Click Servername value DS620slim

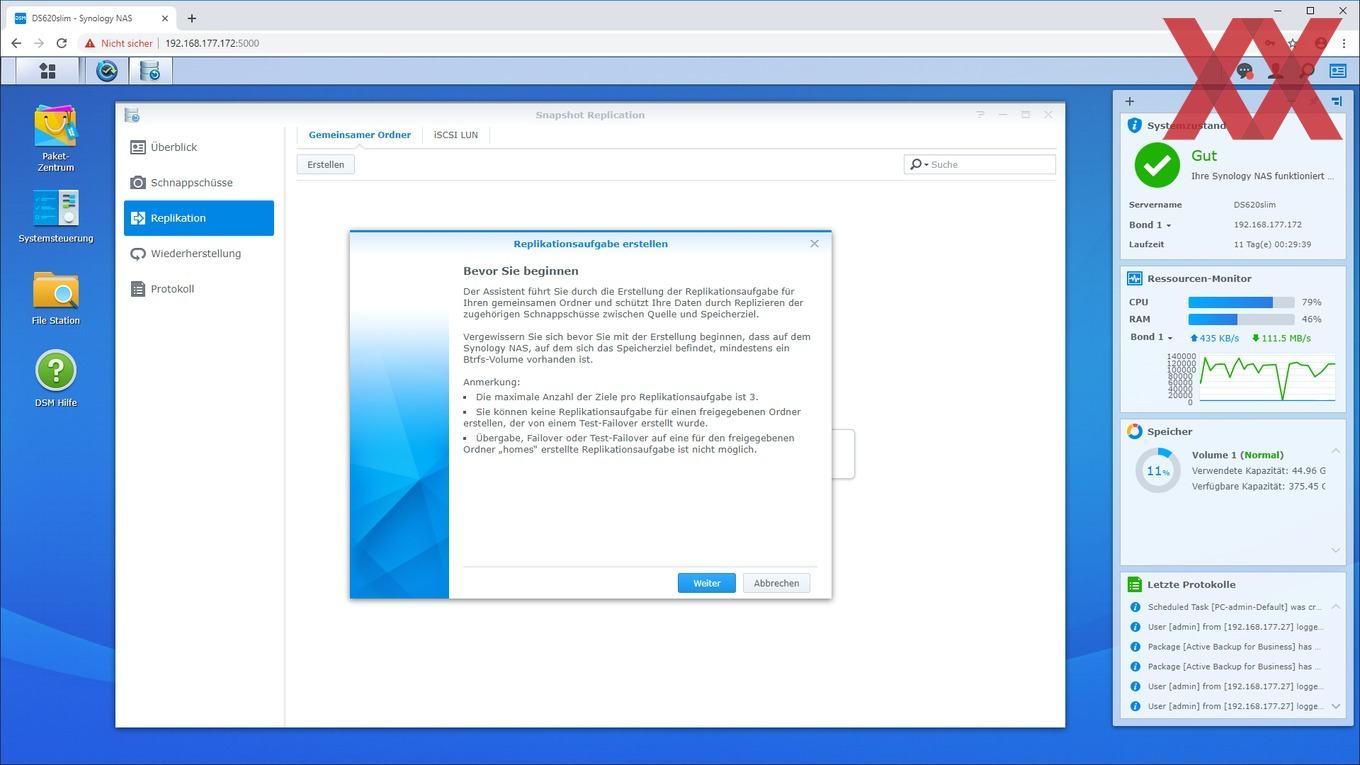click(x=1254, y=205)
